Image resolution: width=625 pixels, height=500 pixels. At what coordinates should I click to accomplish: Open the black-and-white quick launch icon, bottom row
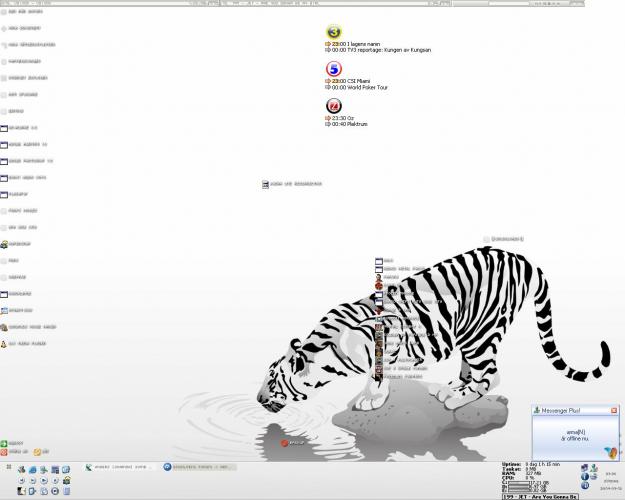22,491
